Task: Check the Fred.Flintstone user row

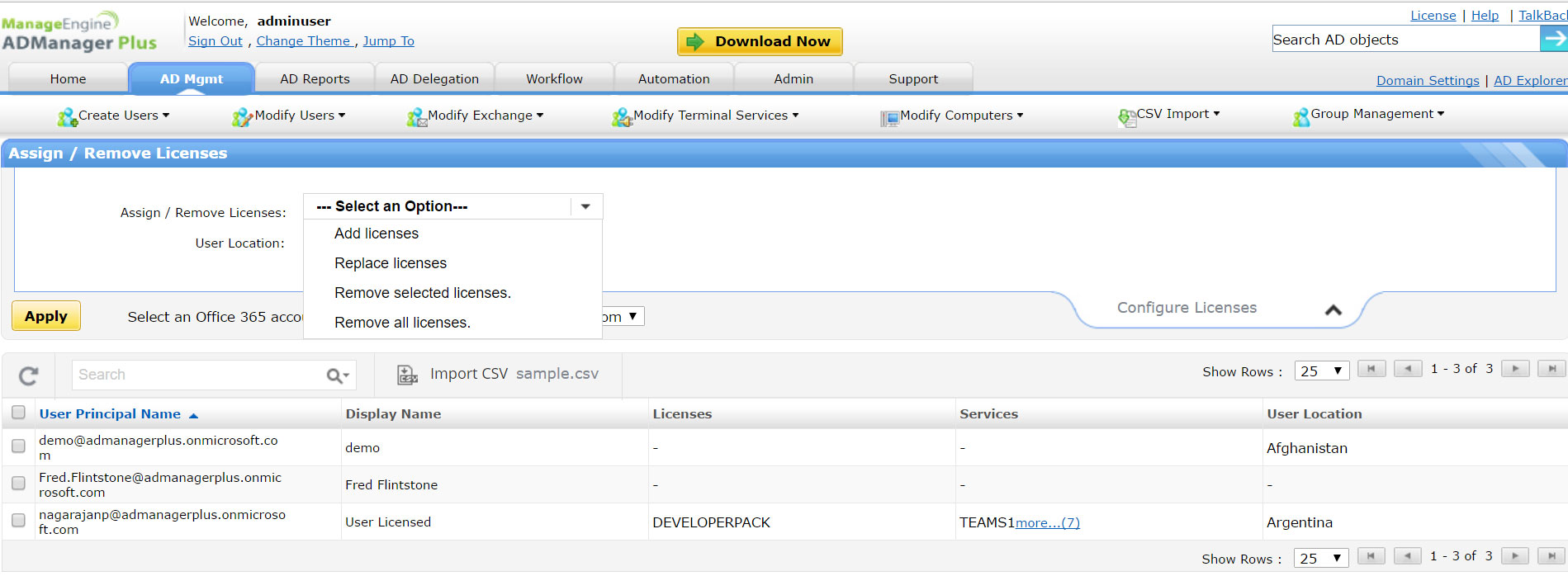Action: point(18,483)
